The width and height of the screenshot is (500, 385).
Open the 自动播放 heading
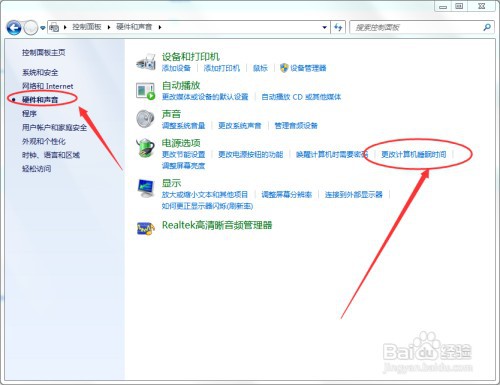(x=181, y=86)
